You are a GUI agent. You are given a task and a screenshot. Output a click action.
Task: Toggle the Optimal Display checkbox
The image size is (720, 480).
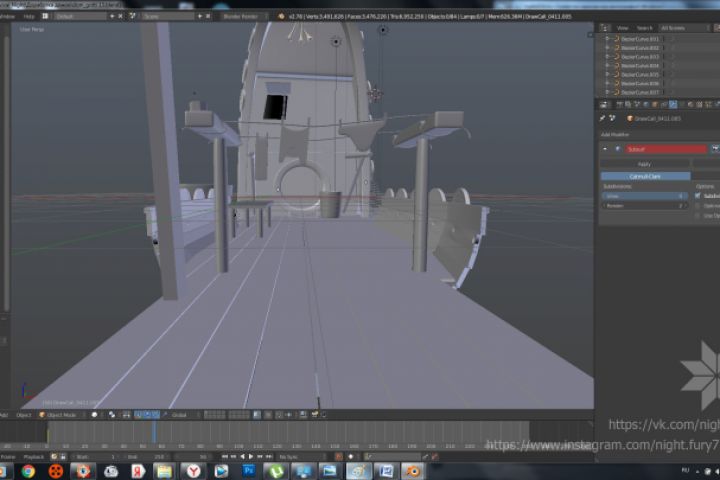coord(698,206)
